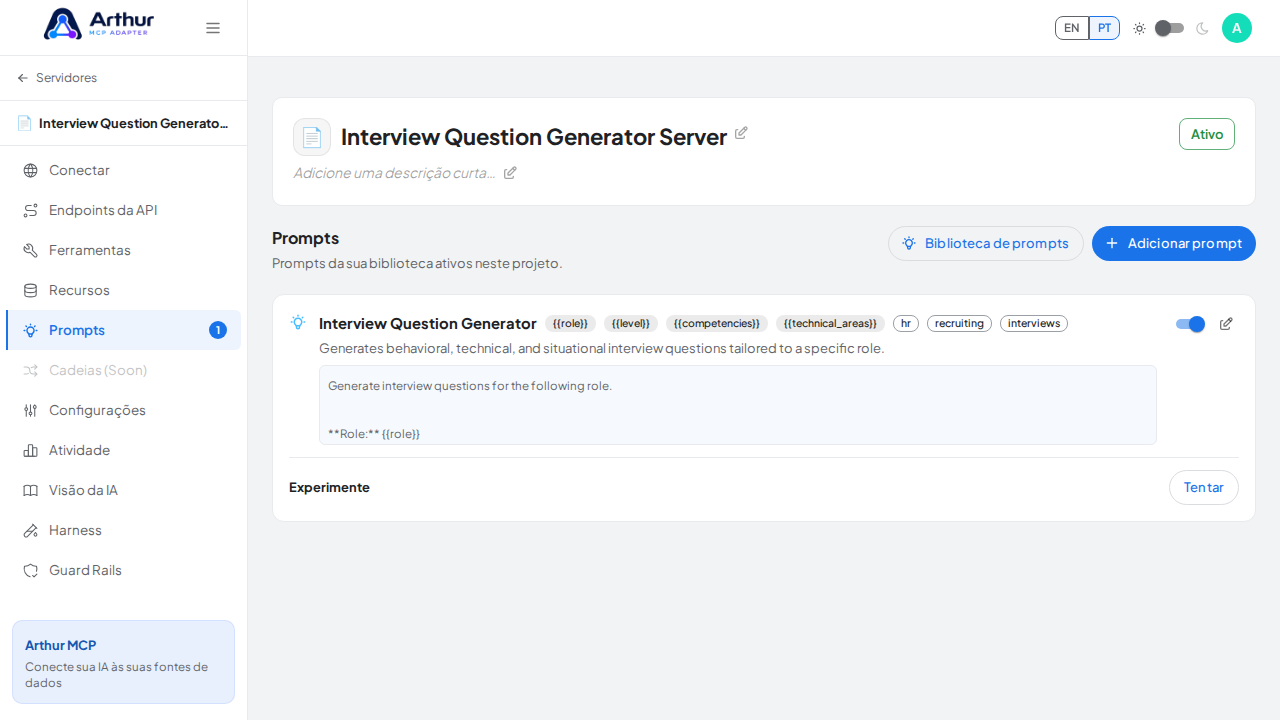
Task: Click the sliders icon for Configurações
Action: [x=31, y=410]
